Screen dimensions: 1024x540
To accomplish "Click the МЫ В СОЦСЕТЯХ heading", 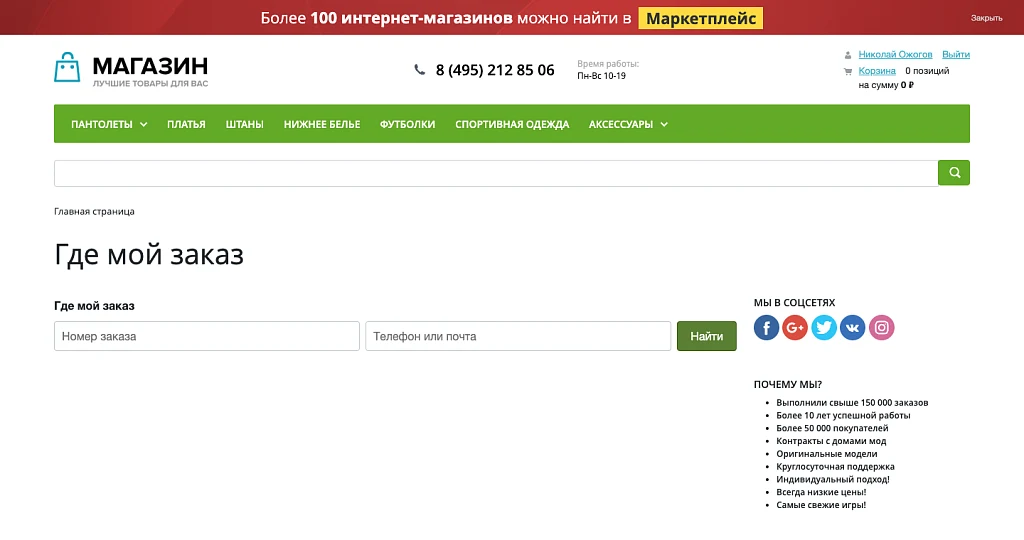I will tap(794, 302).
